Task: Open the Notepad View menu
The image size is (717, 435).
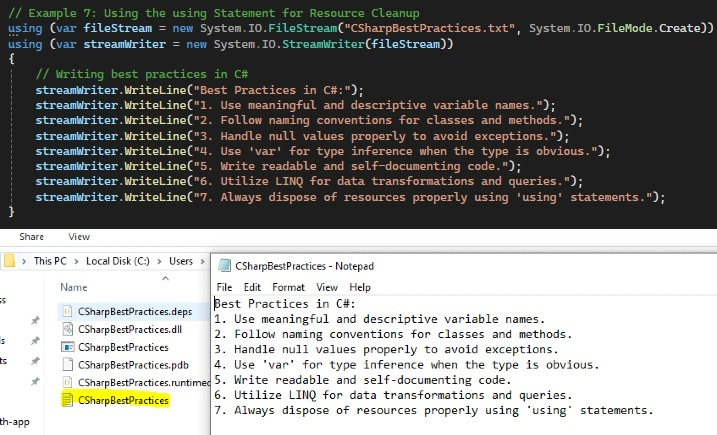Action: pos(327,287)
